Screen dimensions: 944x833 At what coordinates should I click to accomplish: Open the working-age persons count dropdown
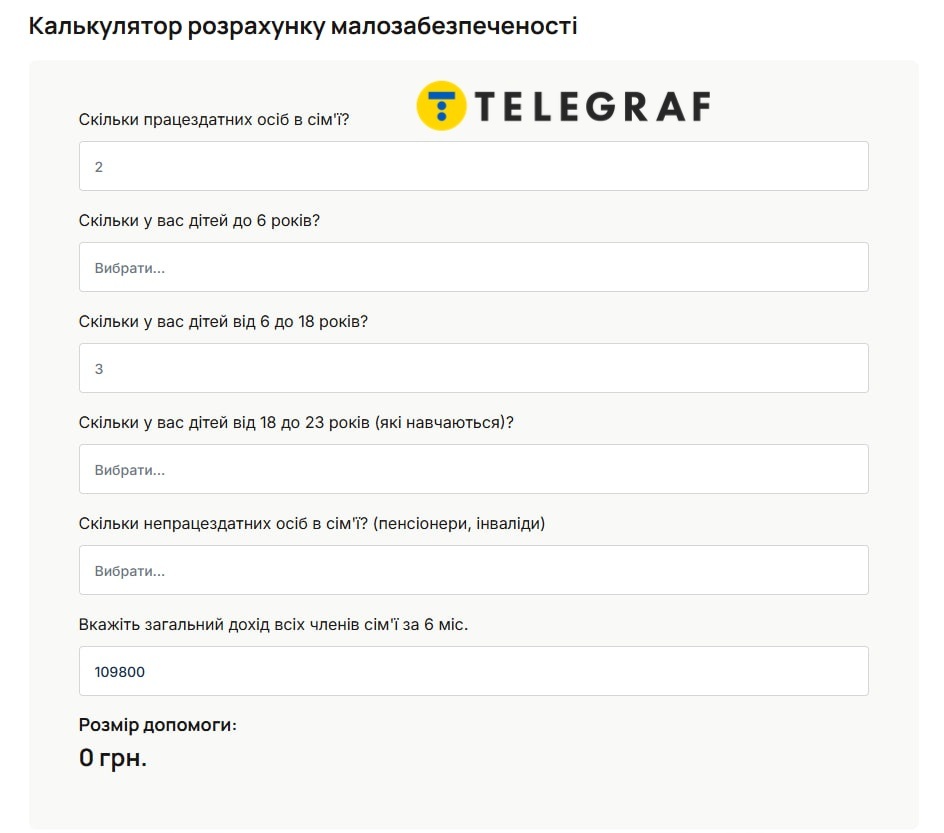[473, 166]
